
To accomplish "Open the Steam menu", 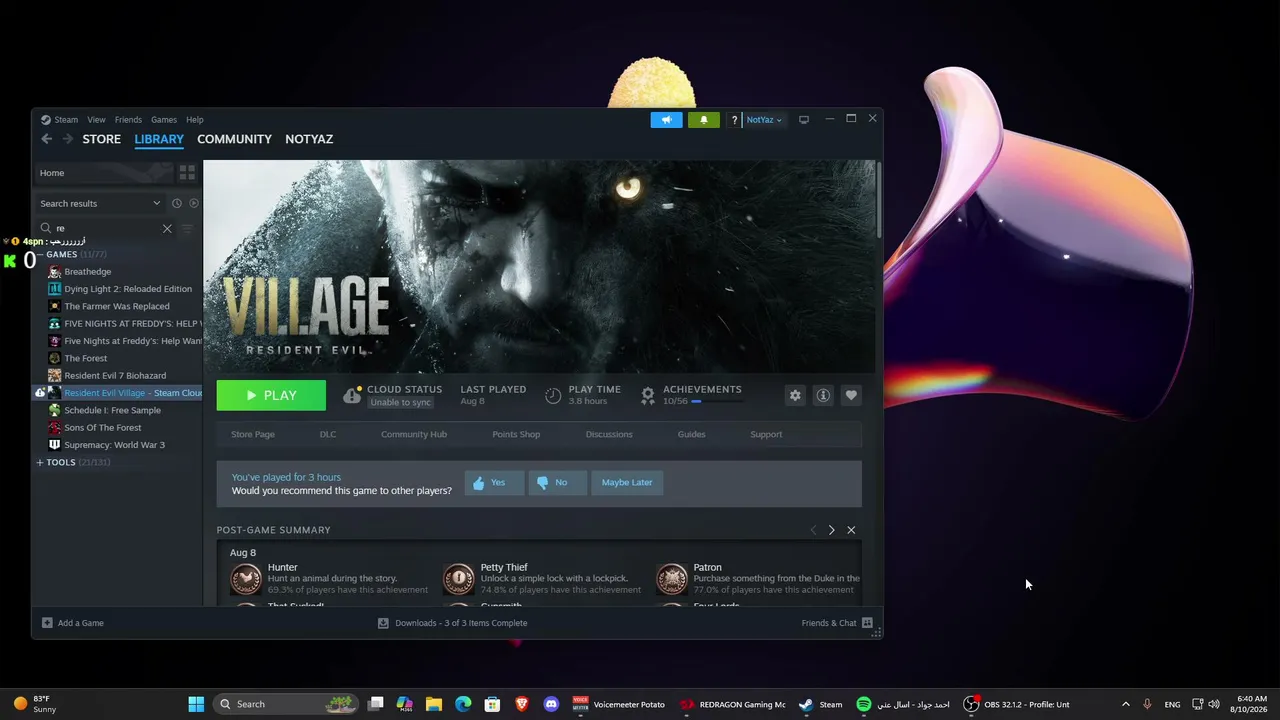I will click(66, 120).
